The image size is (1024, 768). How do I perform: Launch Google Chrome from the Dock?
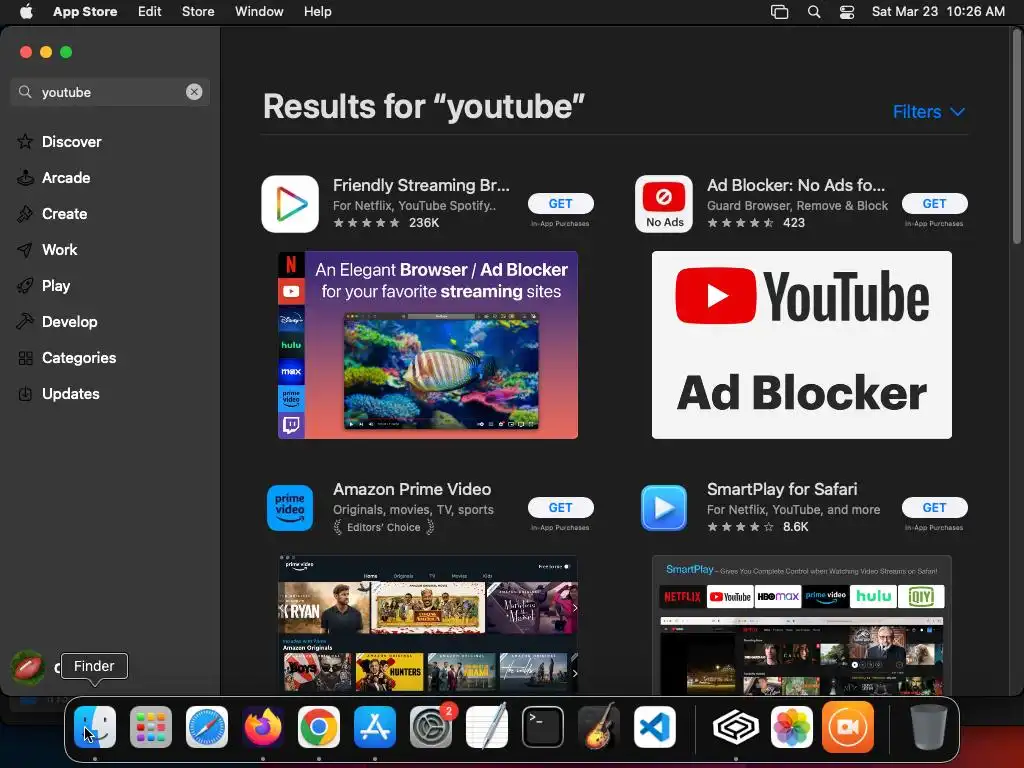pyautogui.click(x=319, y=727)
